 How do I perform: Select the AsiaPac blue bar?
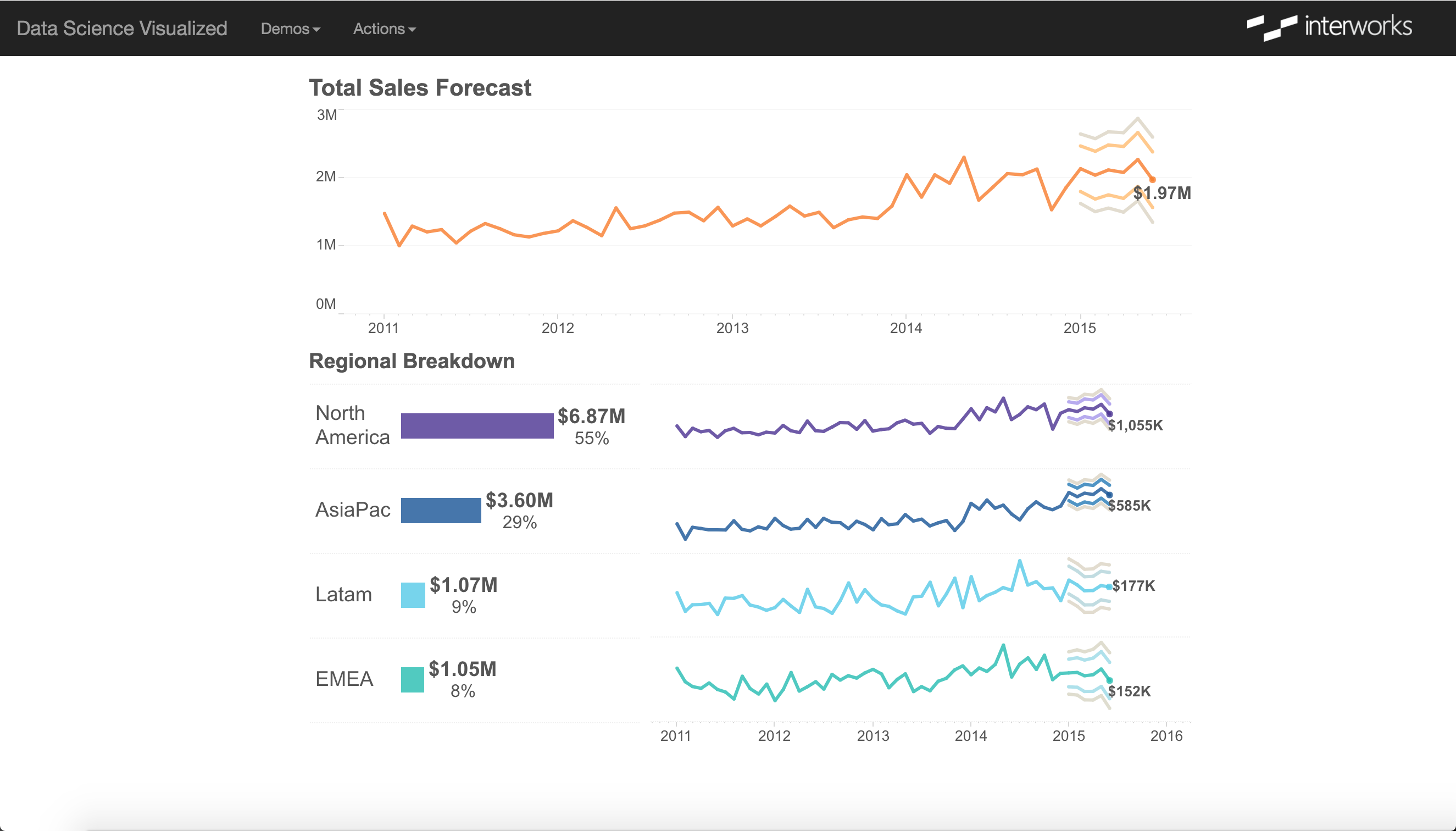pos(441,509)
